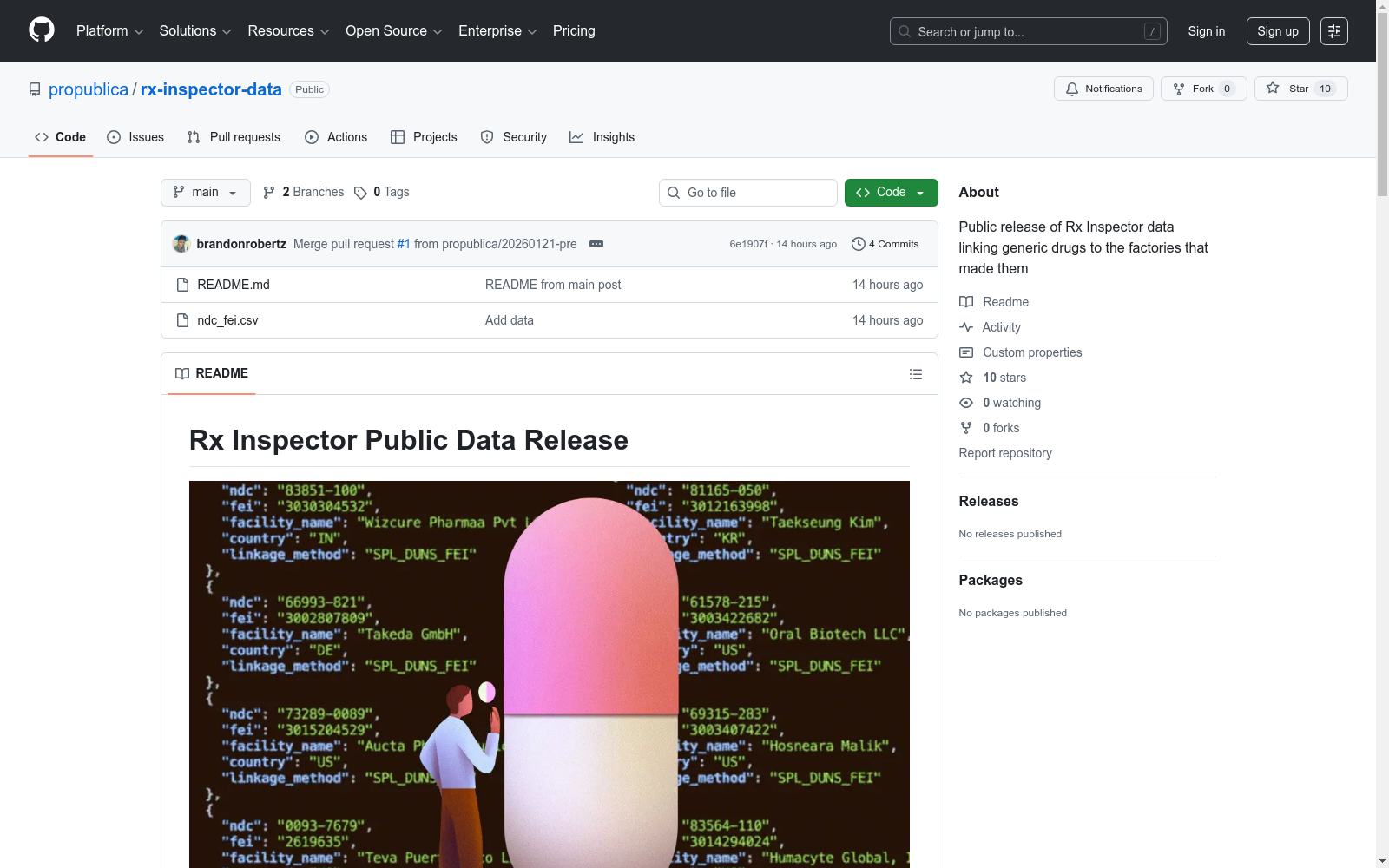Image resolution: width=1389 pixels, height=868 pixels.
Task: Expand the Solutions menu
Action: coord(195,31)
